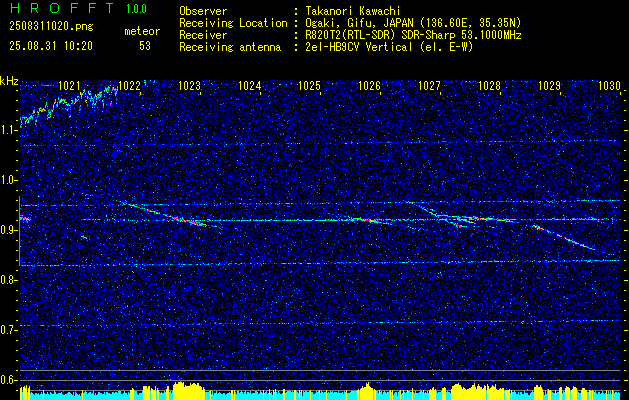Click the 0.7 kHz axis label
Image resolution: width=629 pixels, height=400 pixels.
click(8, 330)
